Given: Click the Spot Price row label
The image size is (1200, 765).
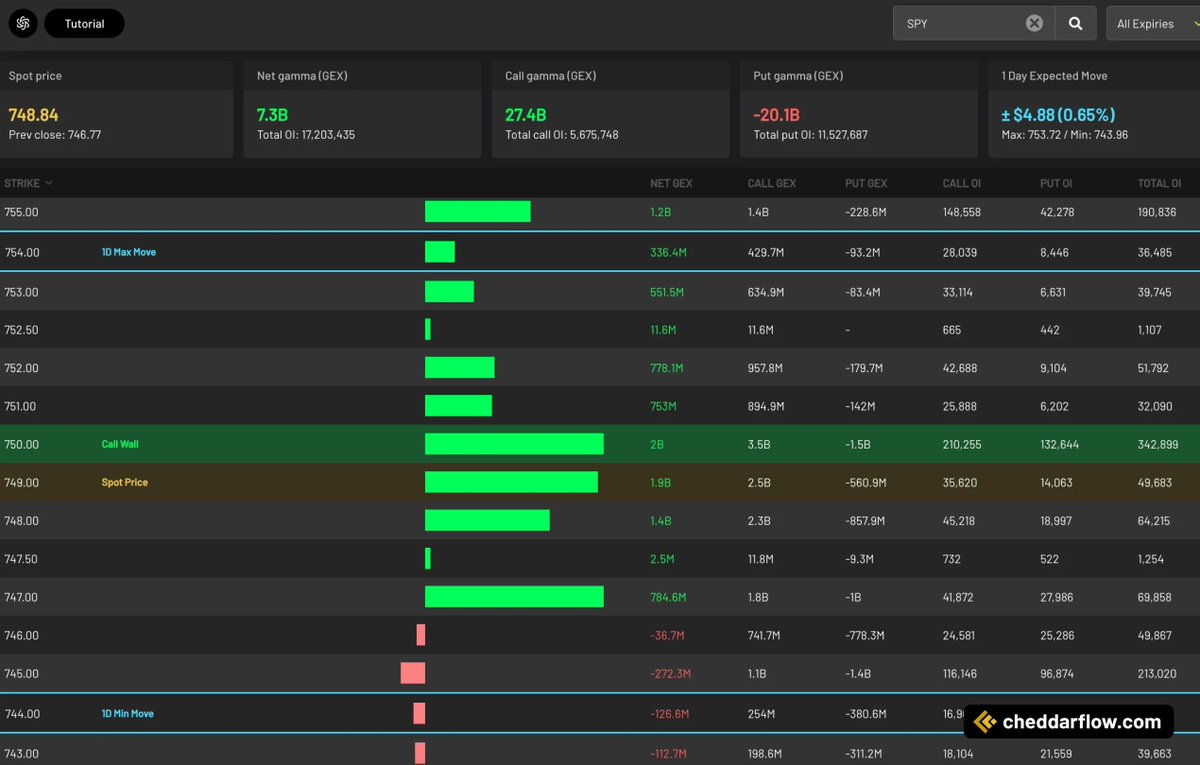Looking at the screenshot, I should [125, 482].
